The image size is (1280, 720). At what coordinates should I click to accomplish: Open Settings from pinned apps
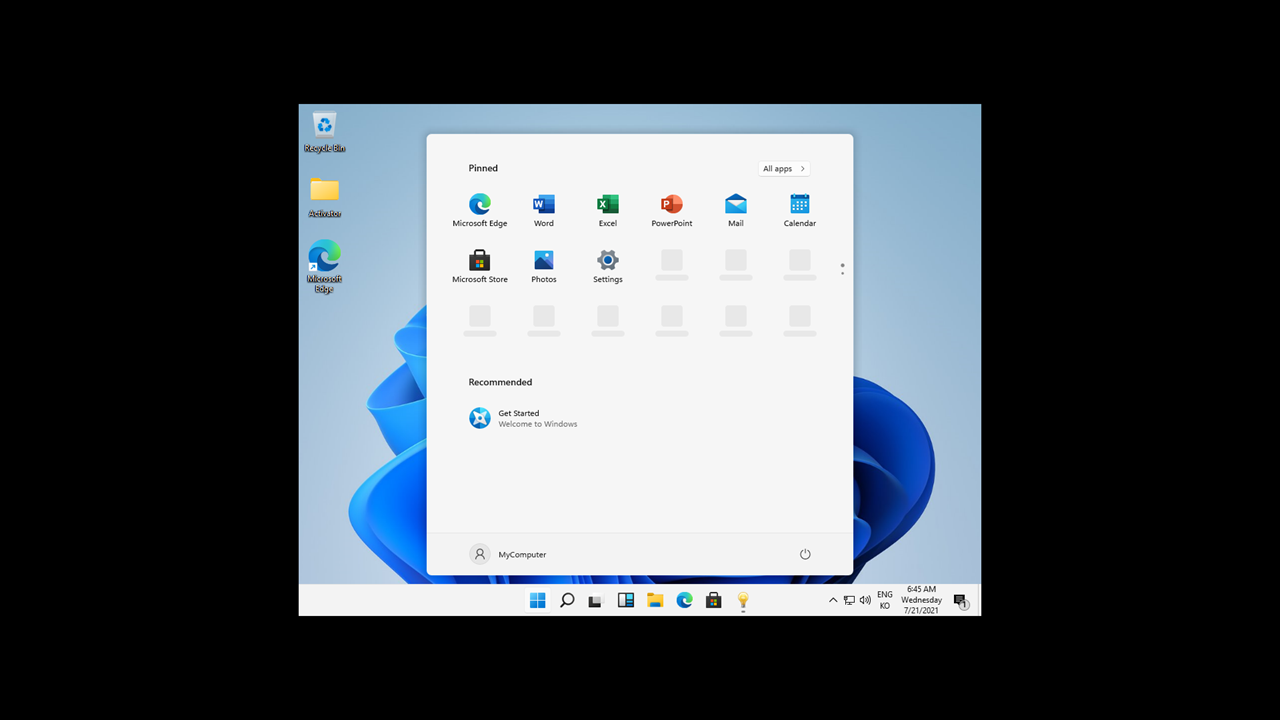[x=608, y=266]
